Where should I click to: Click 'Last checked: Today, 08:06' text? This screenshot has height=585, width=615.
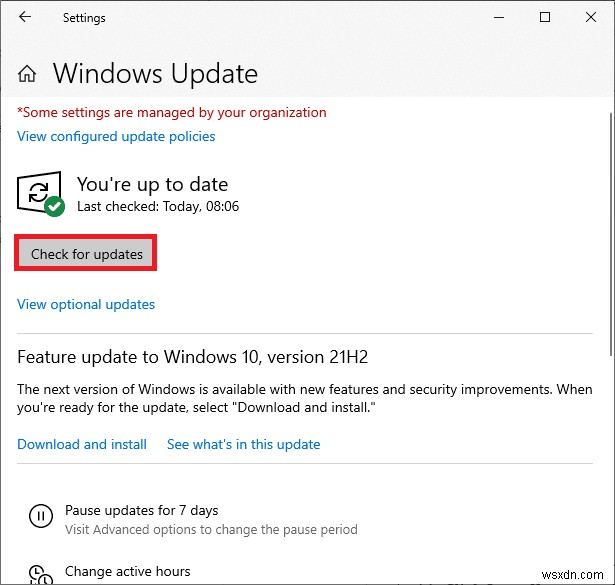pyautogui.click(x=158, y=206)
